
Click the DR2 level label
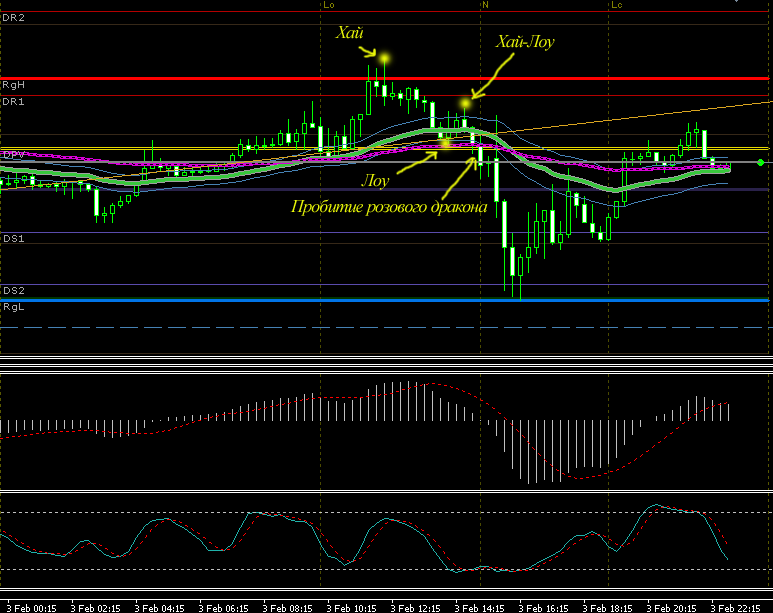(13, 18)
